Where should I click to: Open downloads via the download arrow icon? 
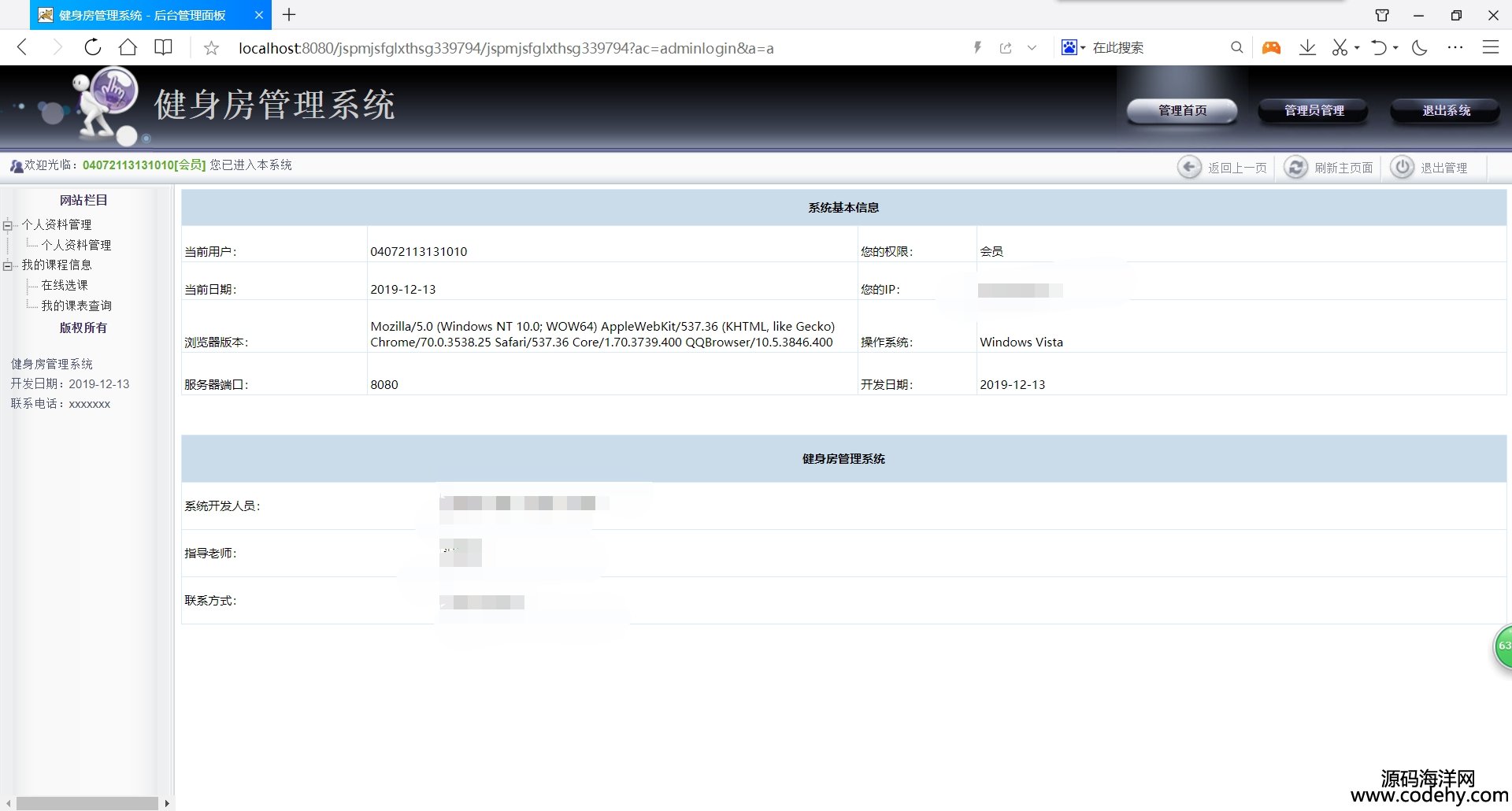pos(1307,47)
